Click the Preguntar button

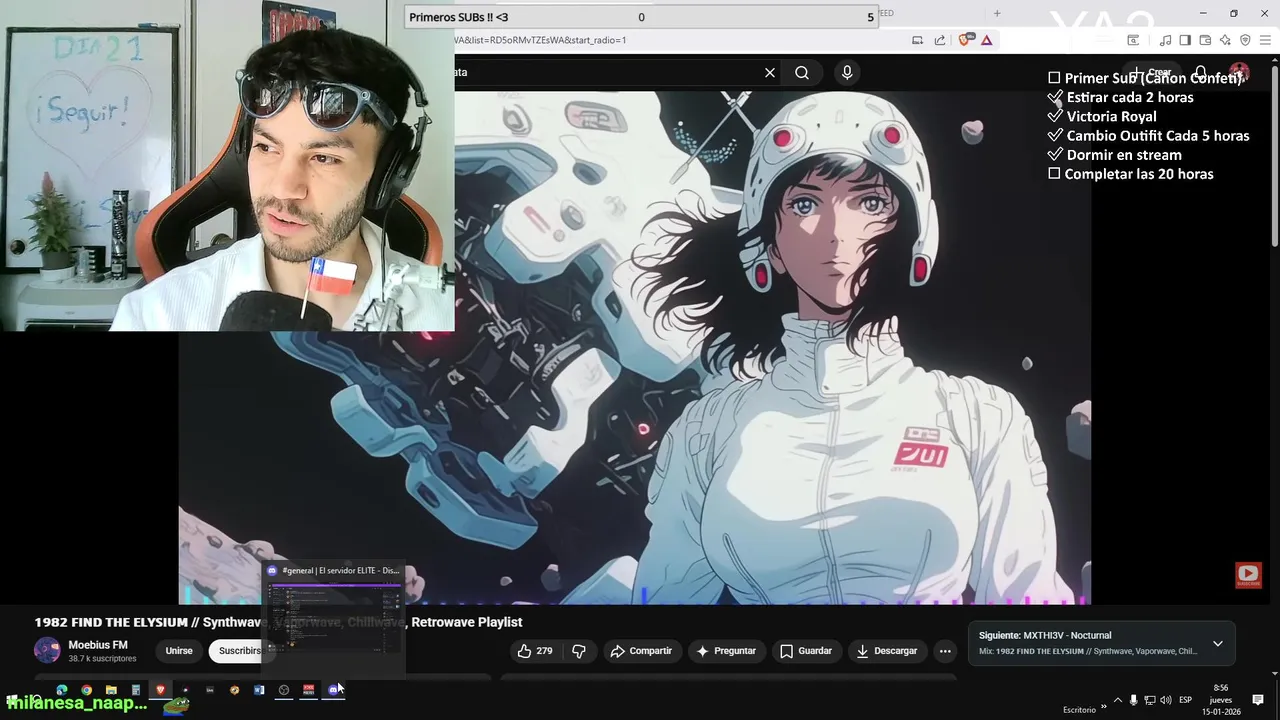click(x=726, y=651)
